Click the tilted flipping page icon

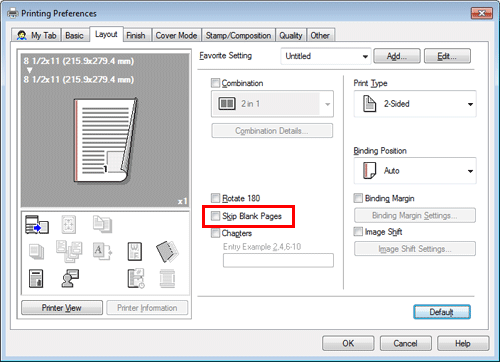point(167,252)
